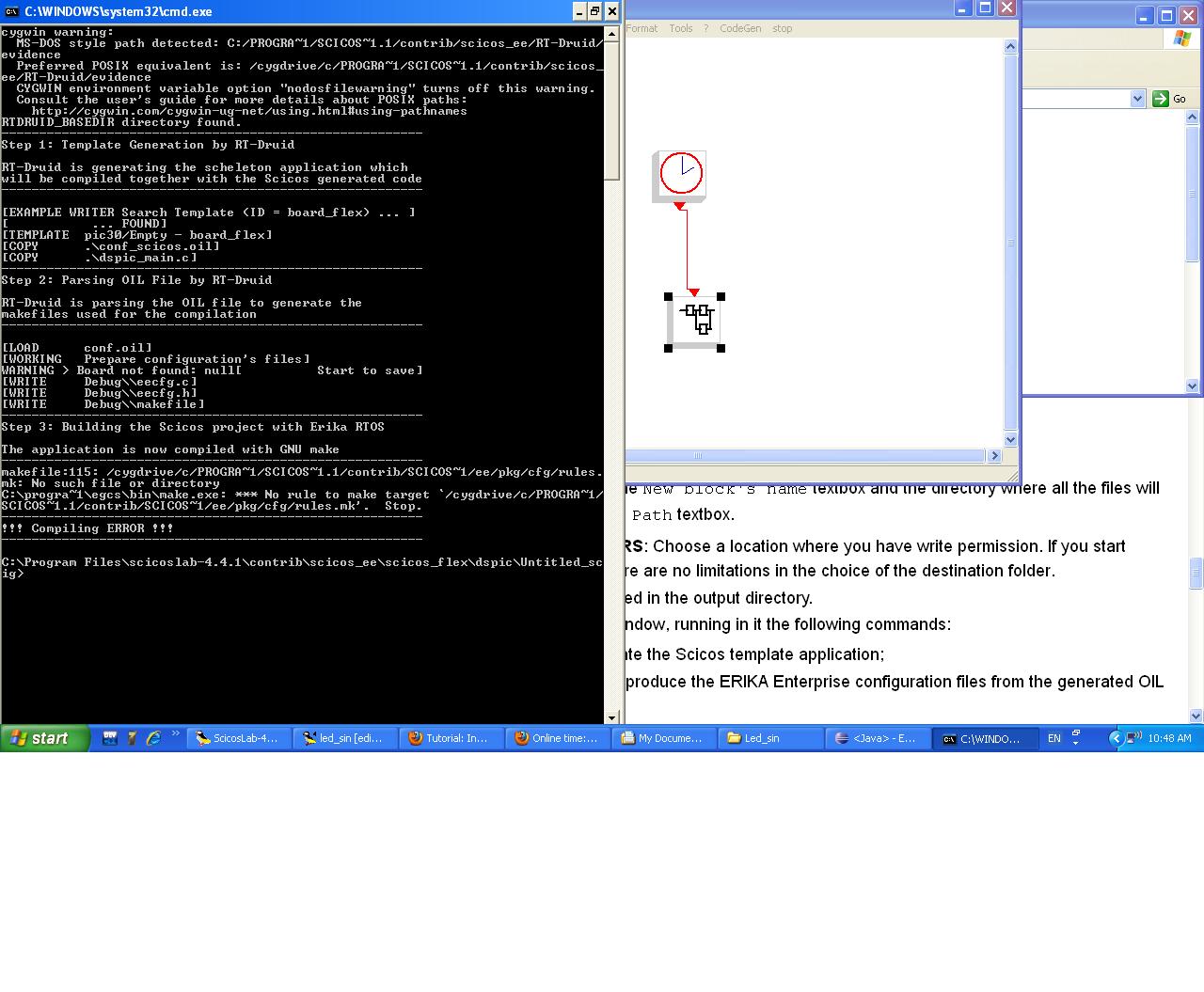
Task: Minimize the Scicos diagram window
Action: [x=962, y=8]
